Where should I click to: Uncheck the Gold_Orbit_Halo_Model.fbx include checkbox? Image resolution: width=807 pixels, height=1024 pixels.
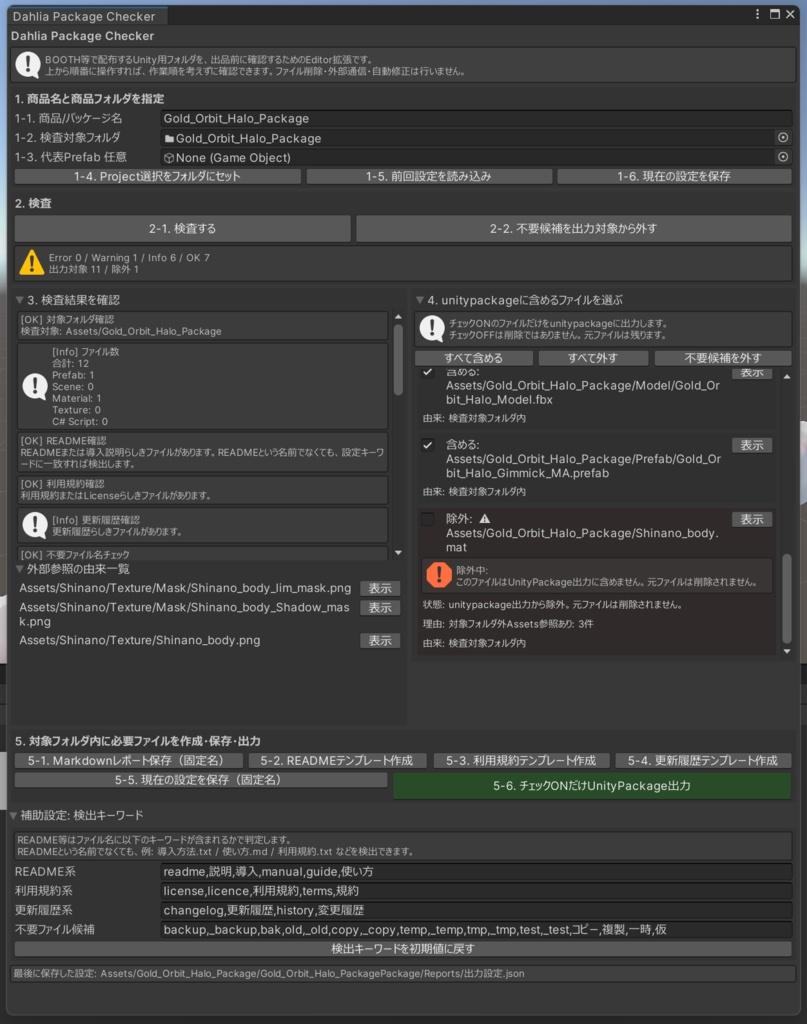point(428,372)
